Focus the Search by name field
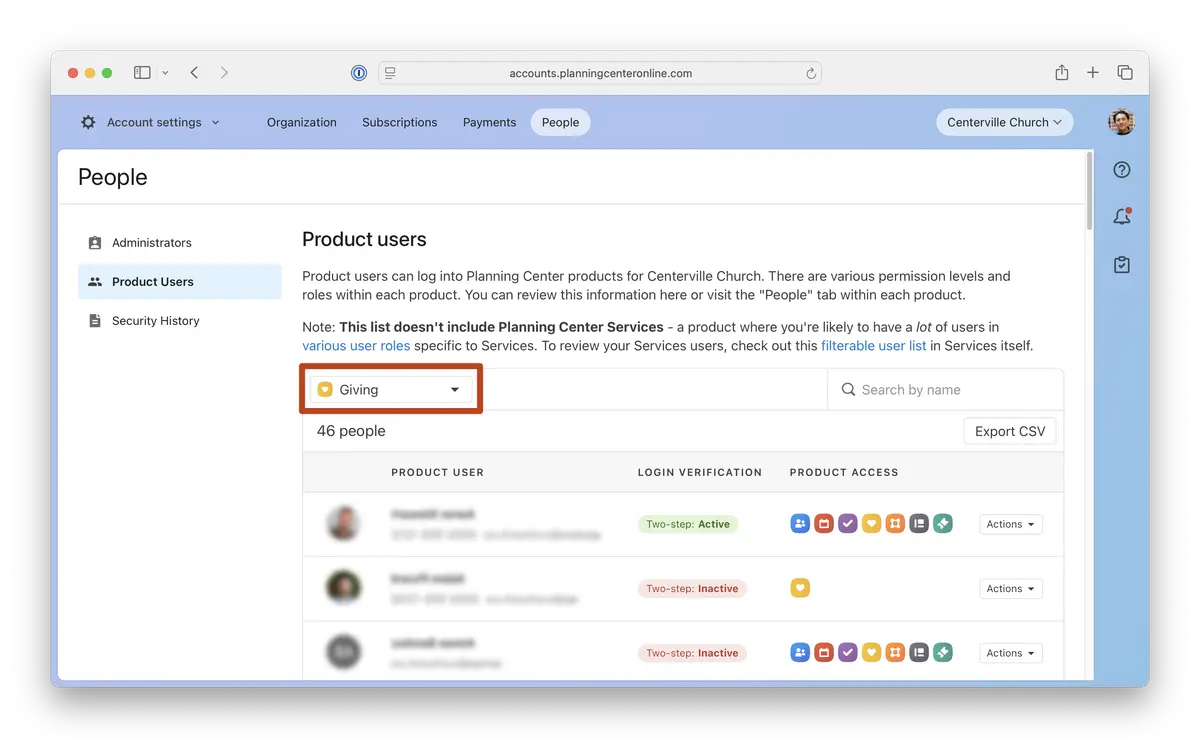The image size is (1200, 738). (945, 390)
